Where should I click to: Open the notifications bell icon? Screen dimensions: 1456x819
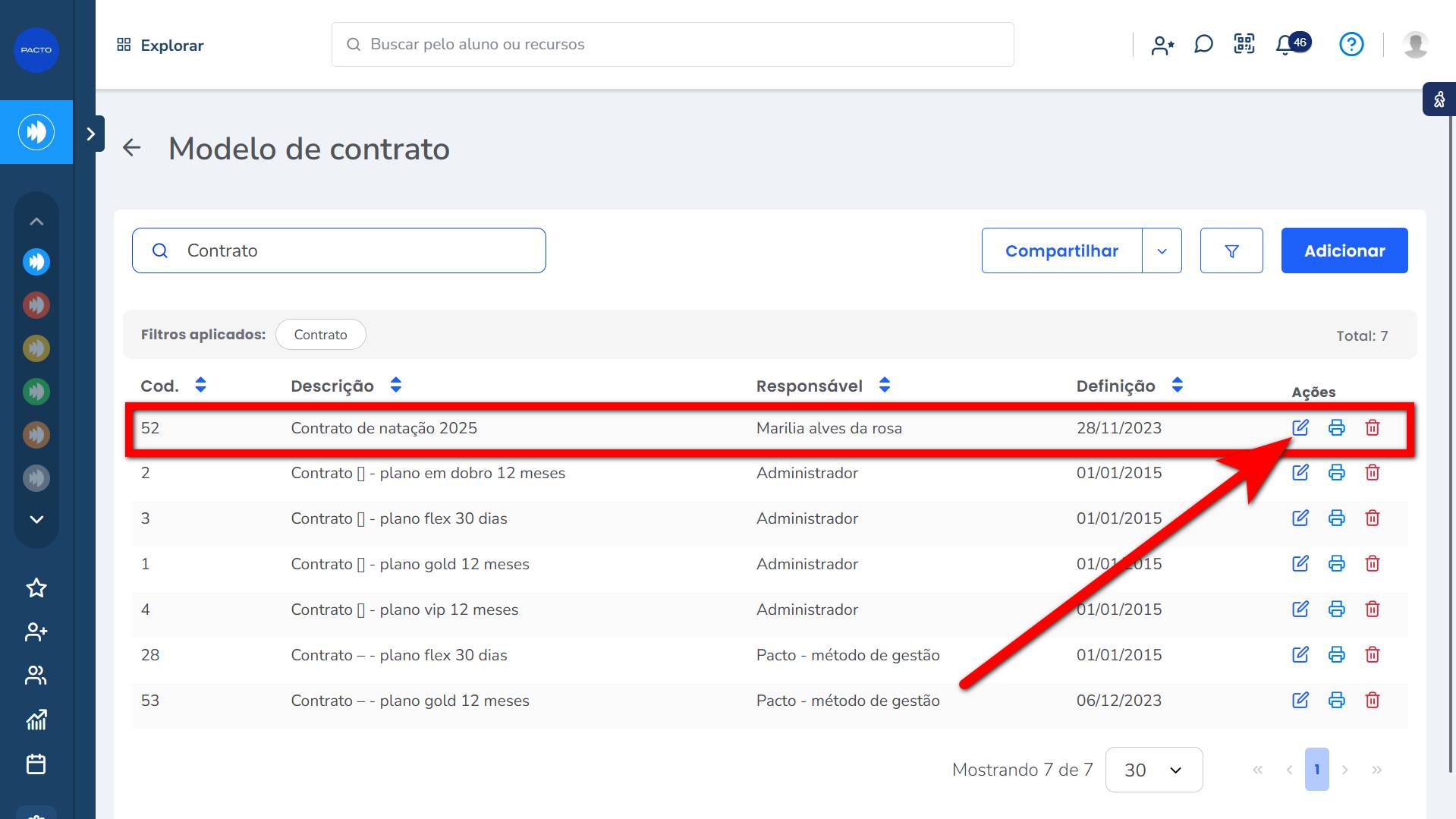pos(1285,45)
